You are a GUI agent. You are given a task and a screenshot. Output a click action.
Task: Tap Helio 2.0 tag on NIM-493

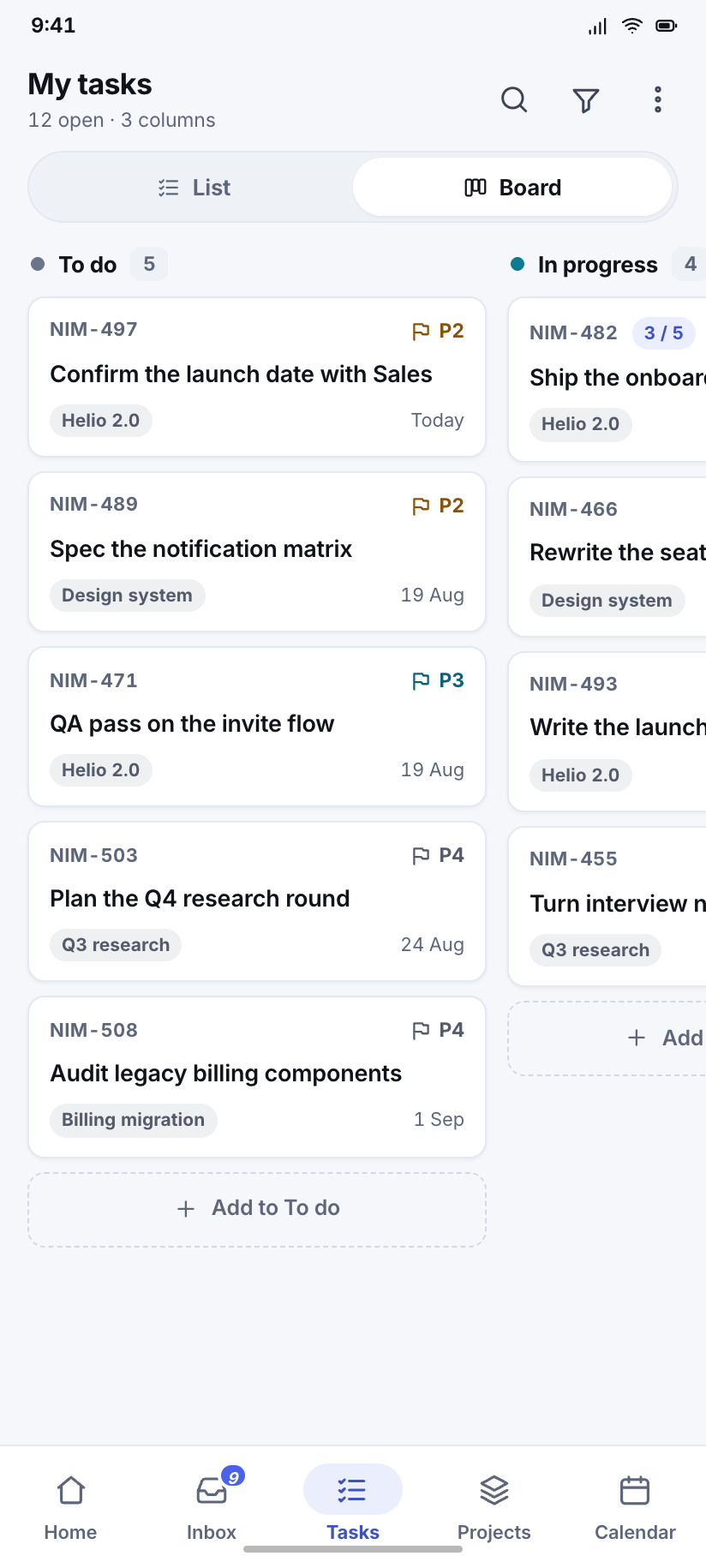point(581,775)
